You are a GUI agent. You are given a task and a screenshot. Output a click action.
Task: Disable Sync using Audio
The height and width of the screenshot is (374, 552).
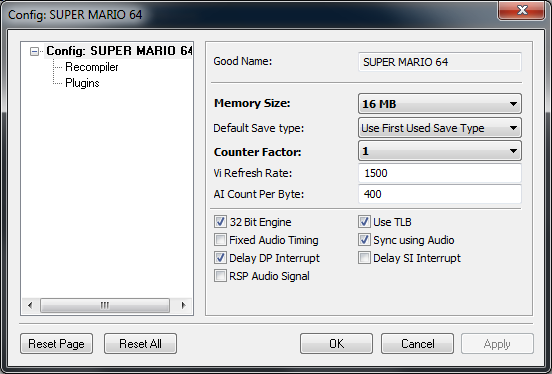(x=364, y=240)
